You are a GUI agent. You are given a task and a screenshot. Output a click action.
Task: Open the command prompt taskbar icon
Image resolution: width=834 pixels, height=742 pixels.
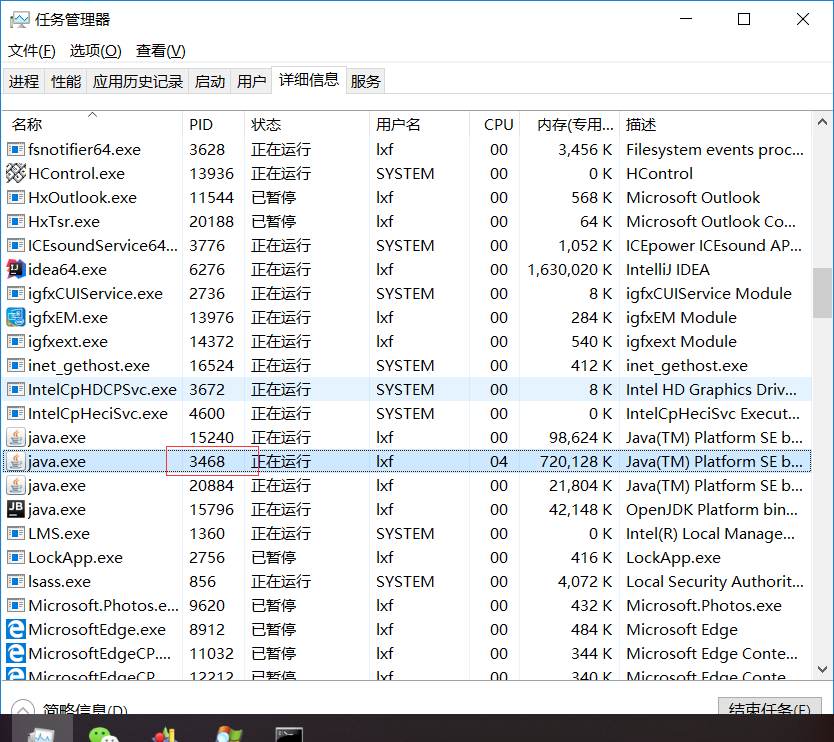[x=289, y=735]
